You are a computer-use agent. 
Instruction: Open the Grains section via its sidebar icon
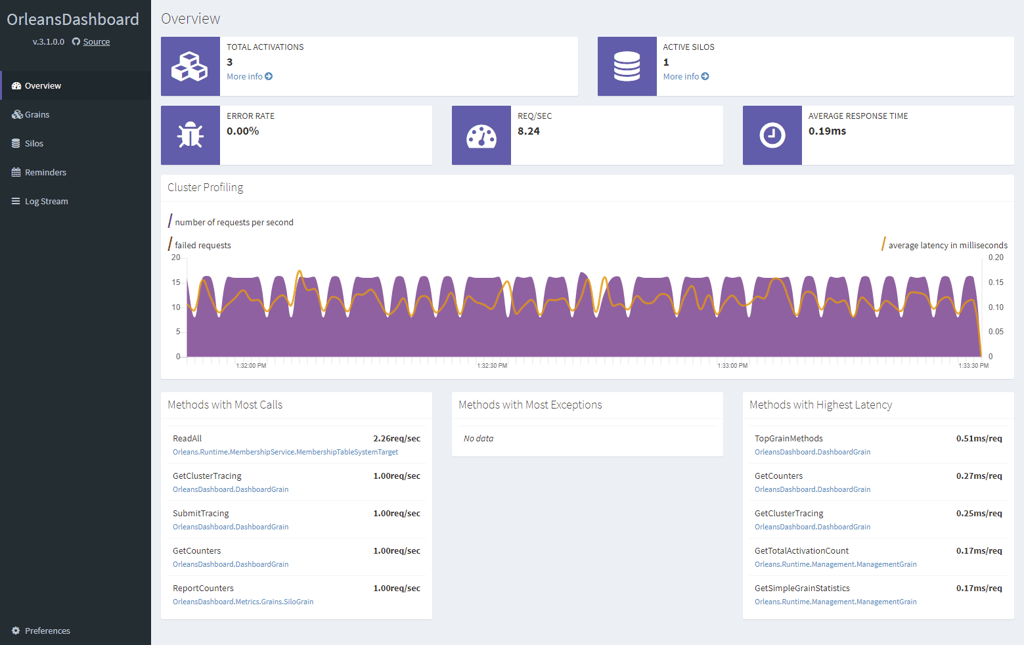(17, 114)
